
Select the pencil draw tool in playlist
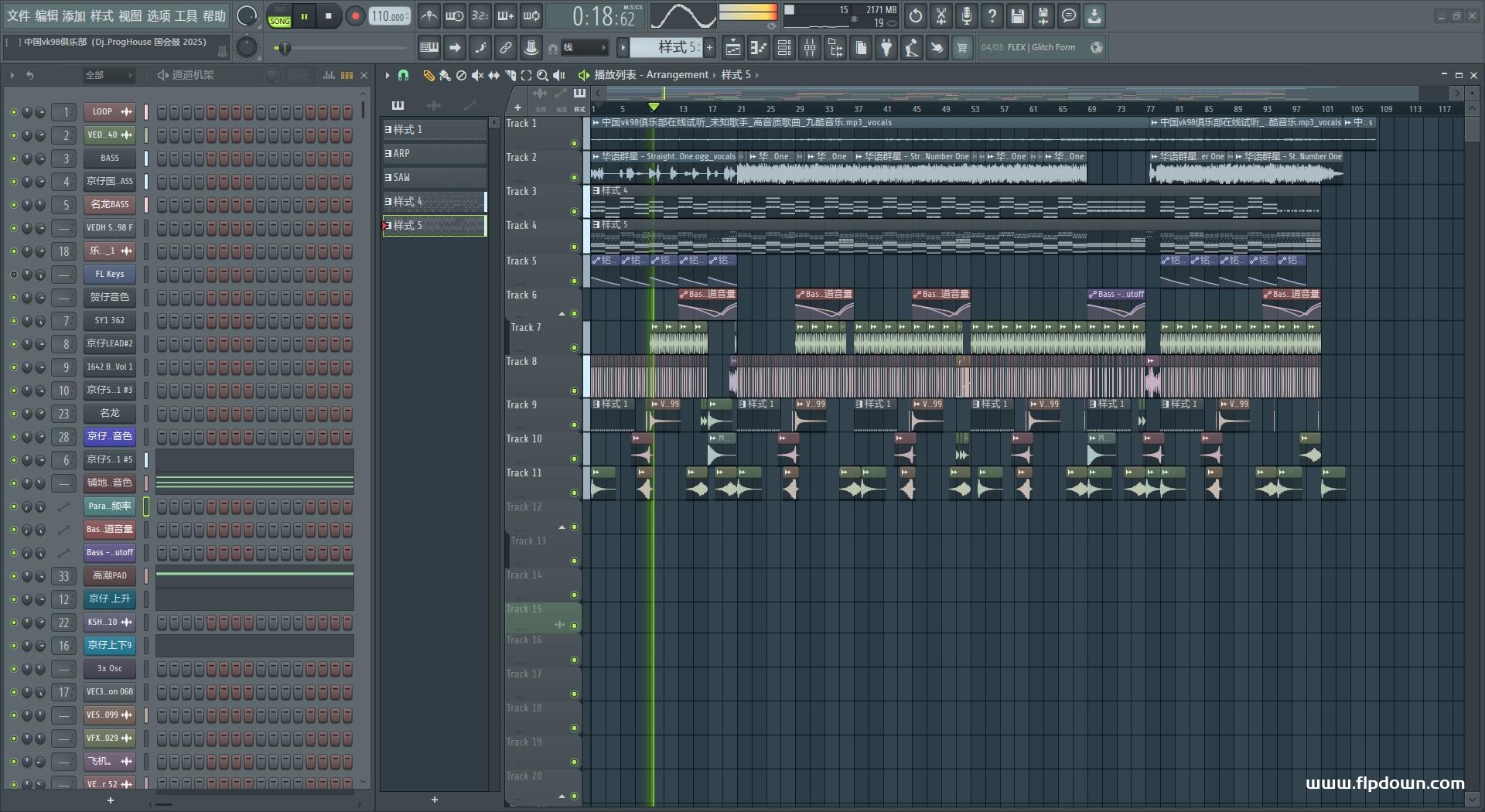(x=428, y=75)
